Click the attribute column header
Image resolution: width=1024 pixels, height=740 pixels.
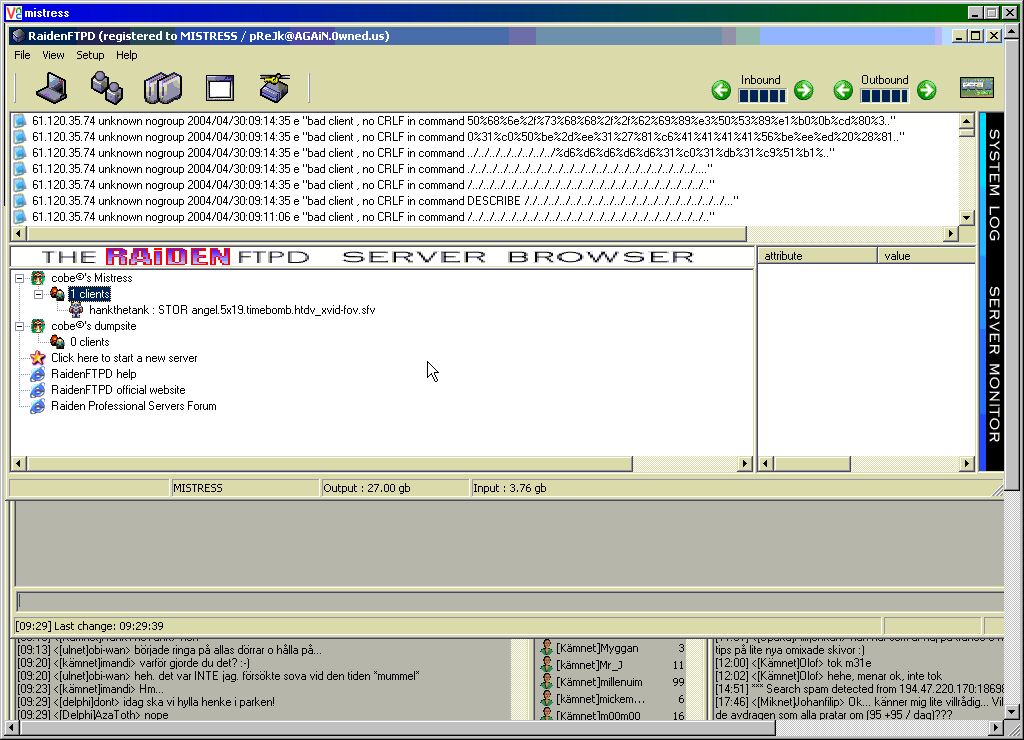[817, 256]
